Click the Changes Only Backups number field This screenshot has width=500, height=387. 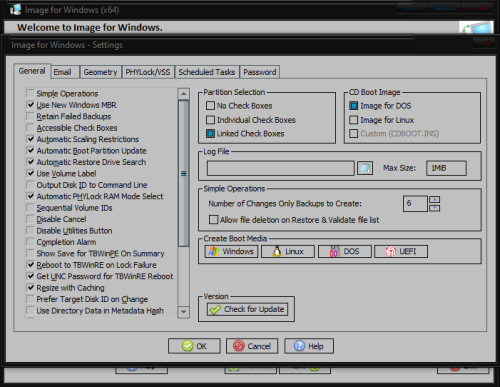415,204
